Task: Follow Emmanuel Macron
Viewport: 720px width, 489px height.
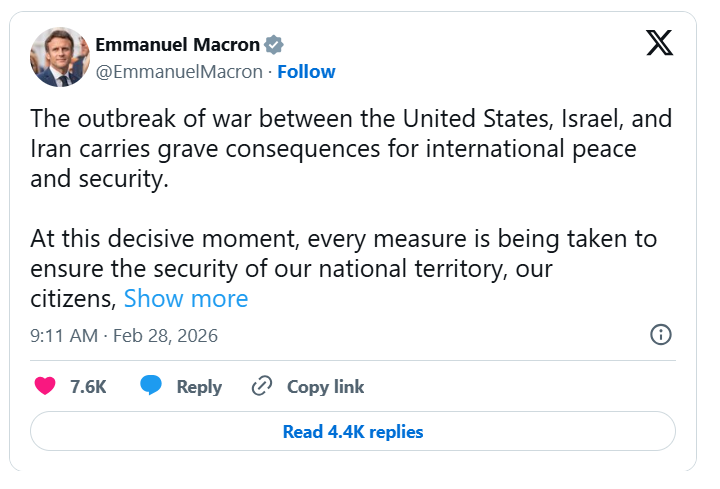Action: click(306, 72)
